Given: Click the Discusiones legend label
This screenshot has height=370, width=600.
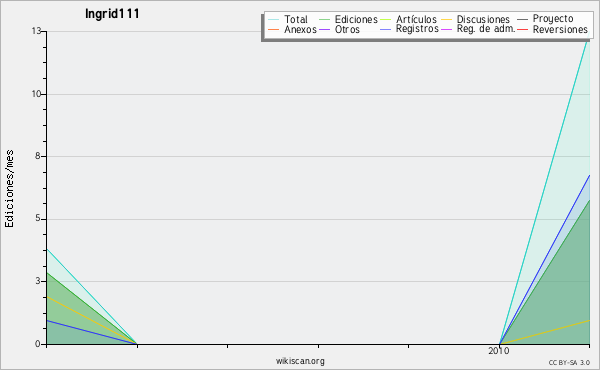Looking at the screenshot, I should 483,19.
